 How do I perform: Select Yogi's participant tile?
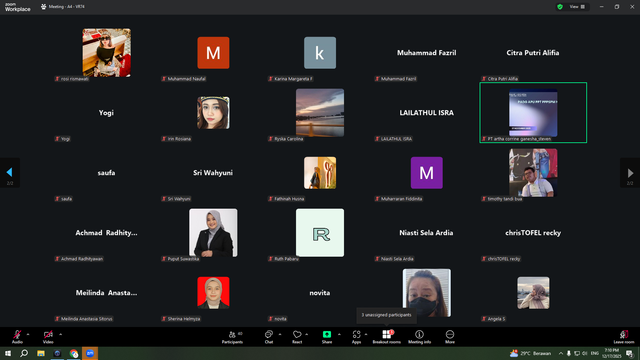pyautogui.click(x=107, y=113)
